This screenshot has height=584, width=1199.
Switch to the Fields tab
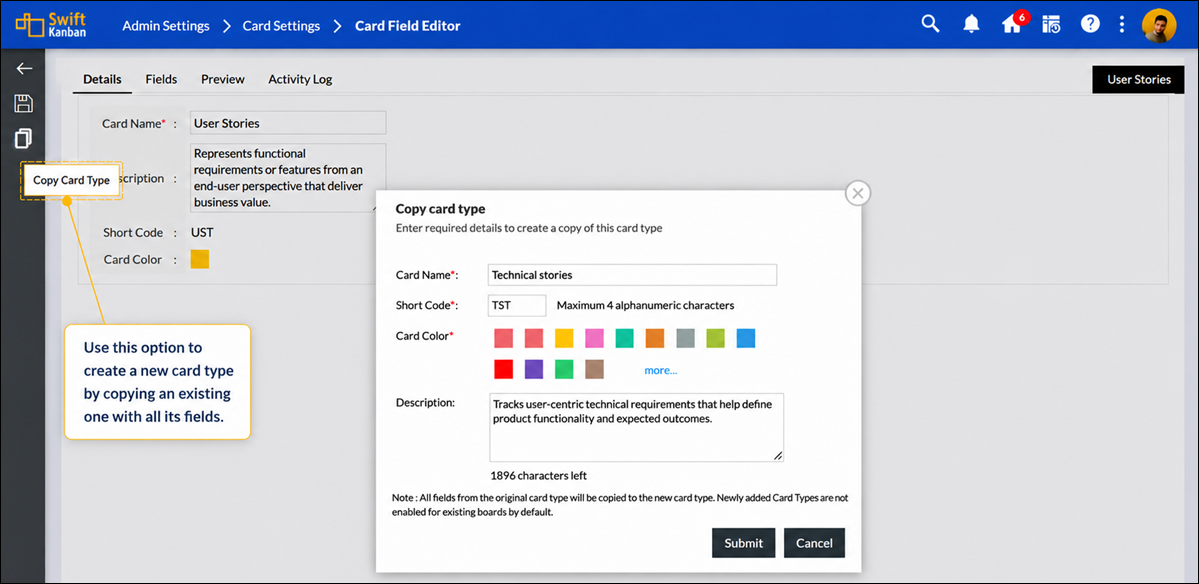click(x=161, y=79)
